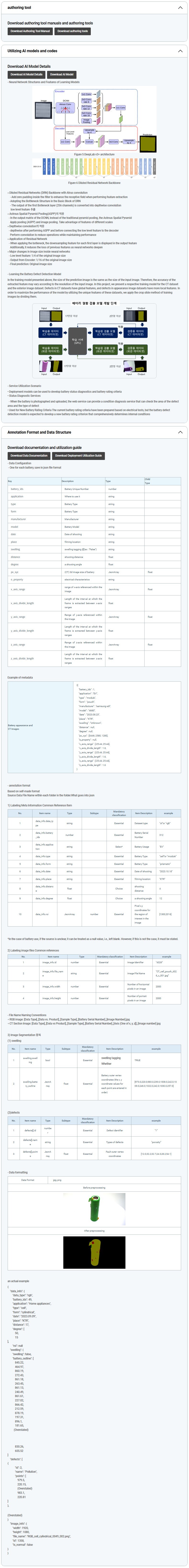Image resolution: width=189 pixels, height=1568 pixels.
Task: Click the Dilated Residual Network Backbone figure
Action: (94, 167)
